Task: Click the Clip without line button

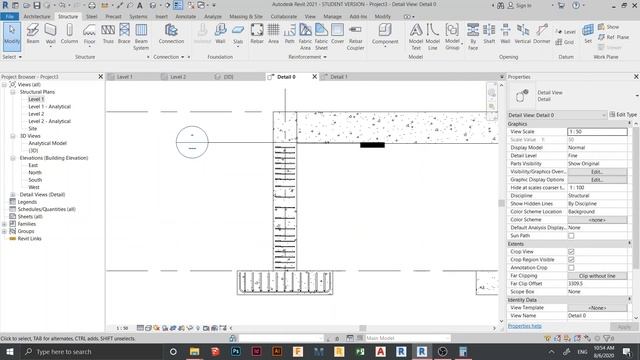Action: tap(597, 276)
